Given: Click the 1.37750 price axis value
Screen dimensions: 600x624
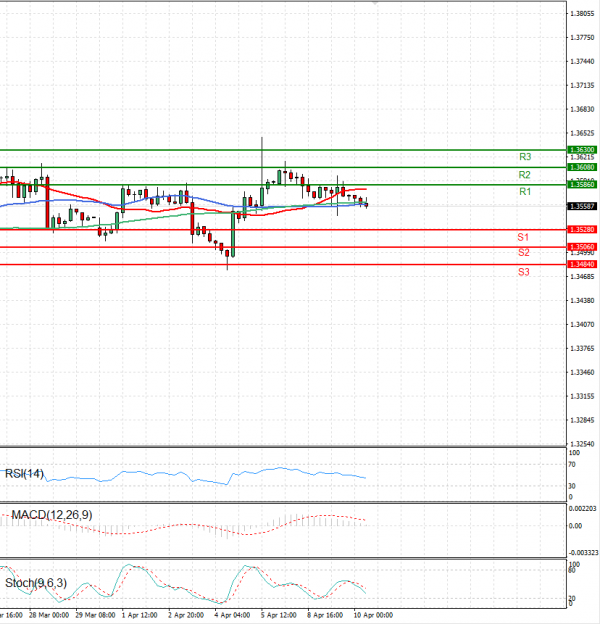Looking at the screenshot, I should coord(582,38).
